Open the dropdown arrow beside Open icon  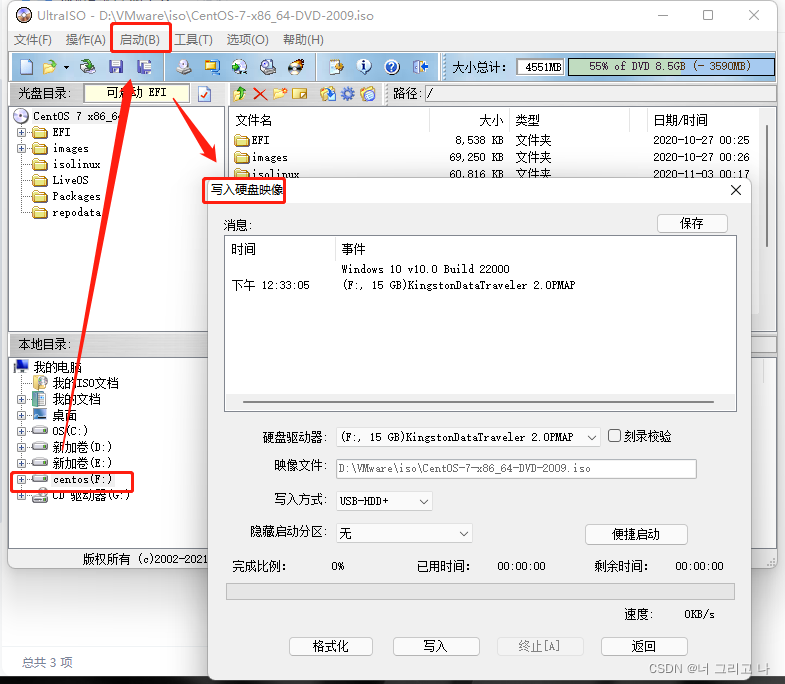point(66,67)
